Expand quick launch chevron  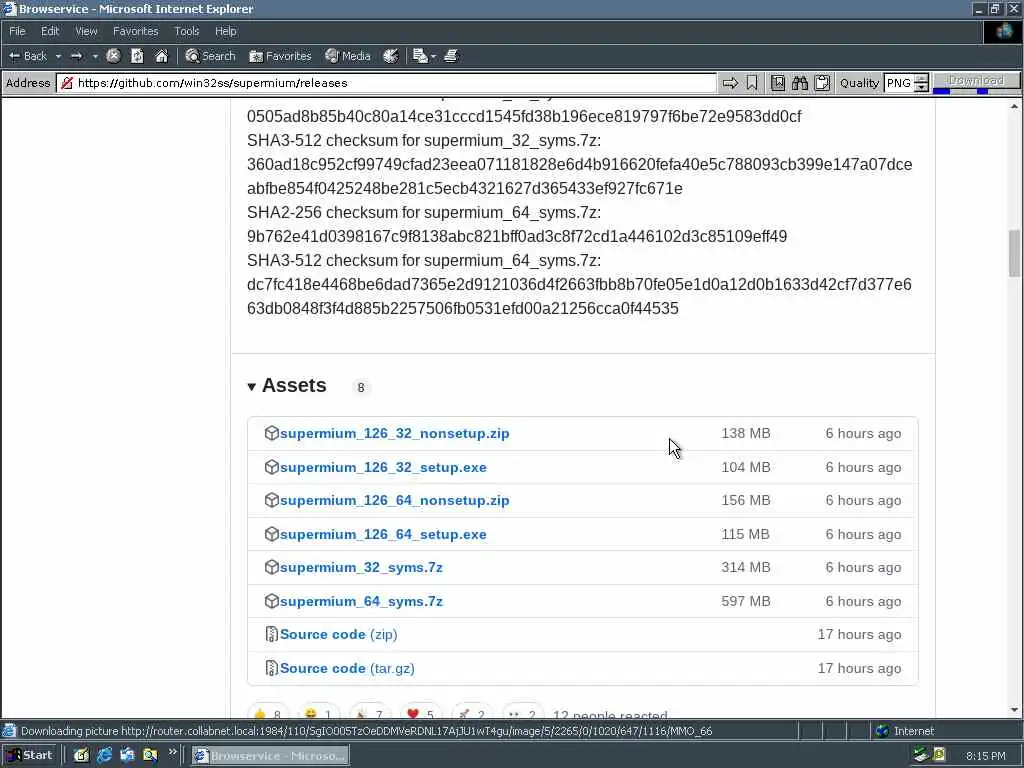click(172, 752)
